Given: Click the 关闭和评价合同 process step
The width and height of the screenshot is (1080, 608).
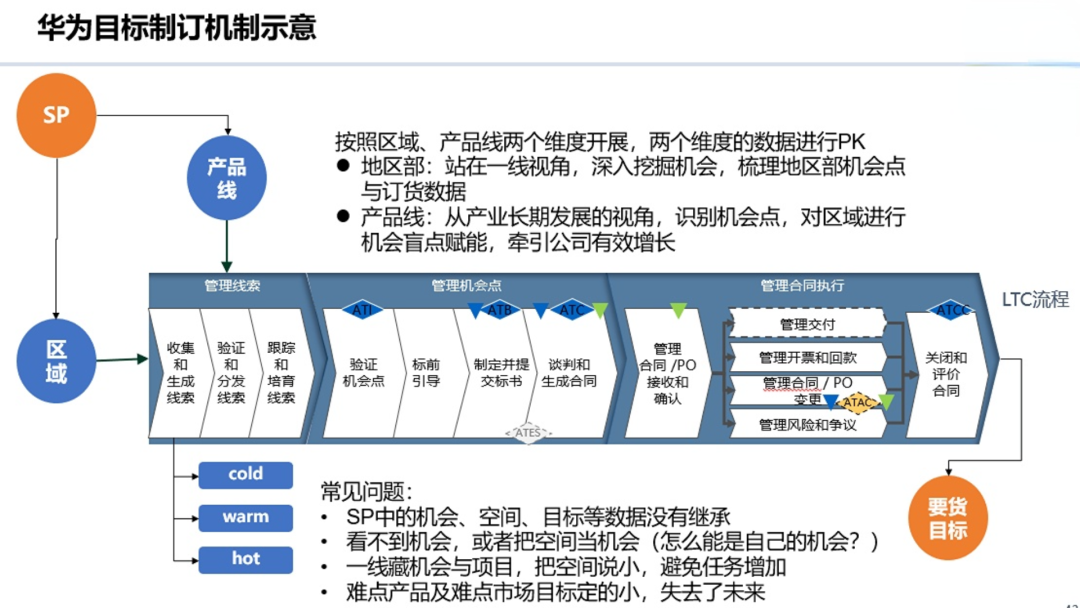Looking at the screenshot, I should [x=944, y=372].
